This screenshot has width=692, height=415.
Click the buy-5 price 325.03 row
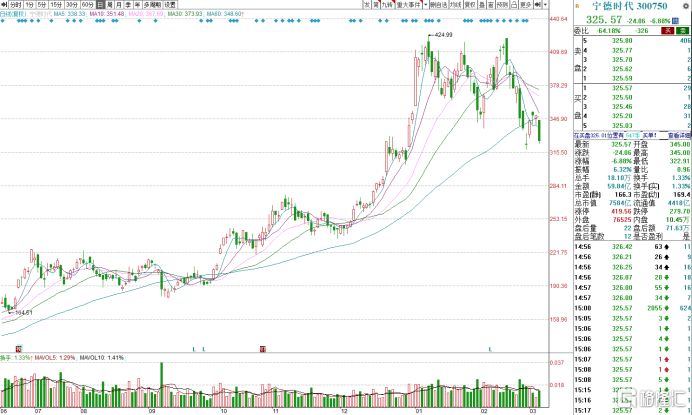point(637,125)
